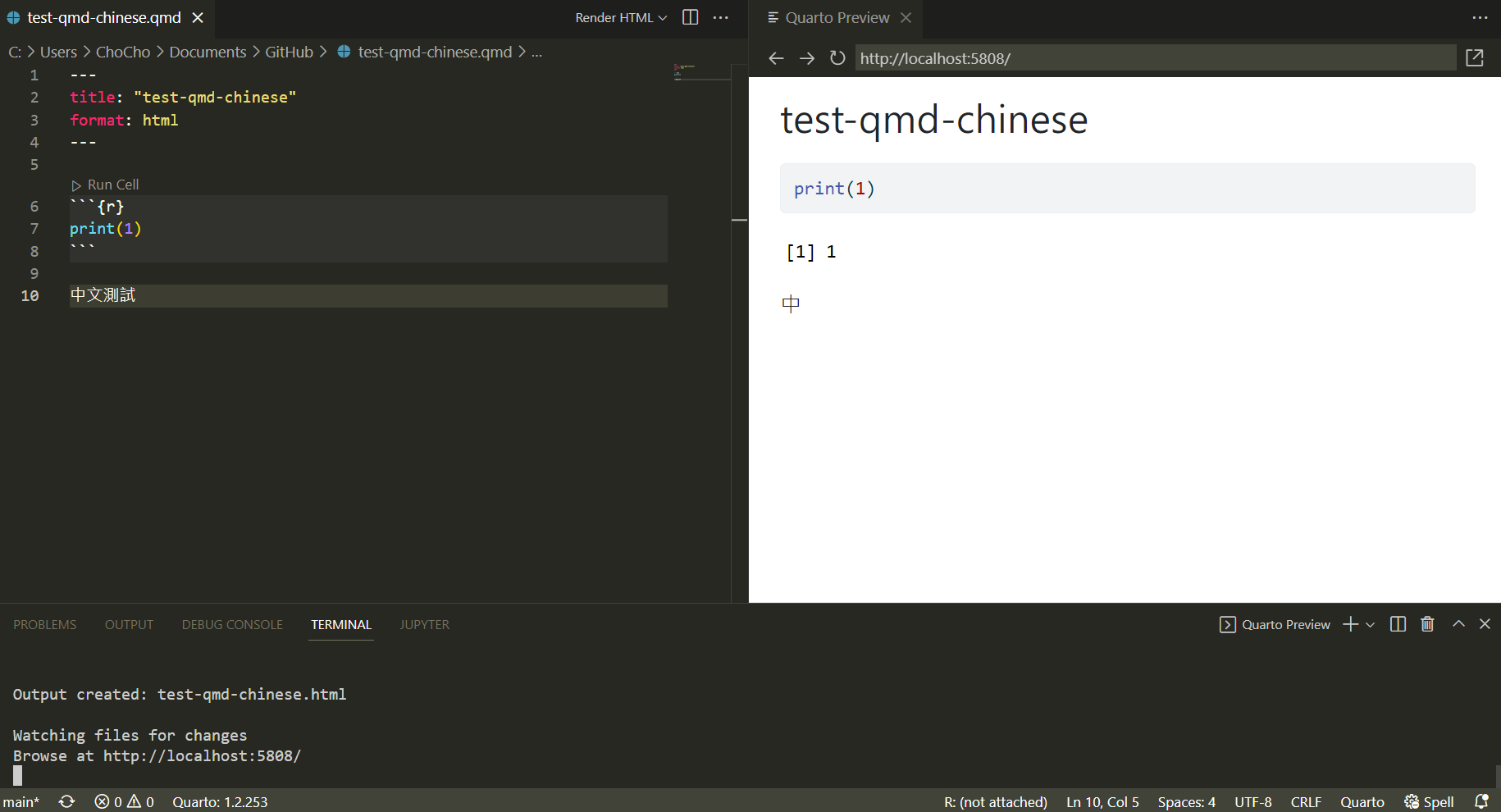
Task: Click the Render HTML button
Action: [x=614, y=17]
